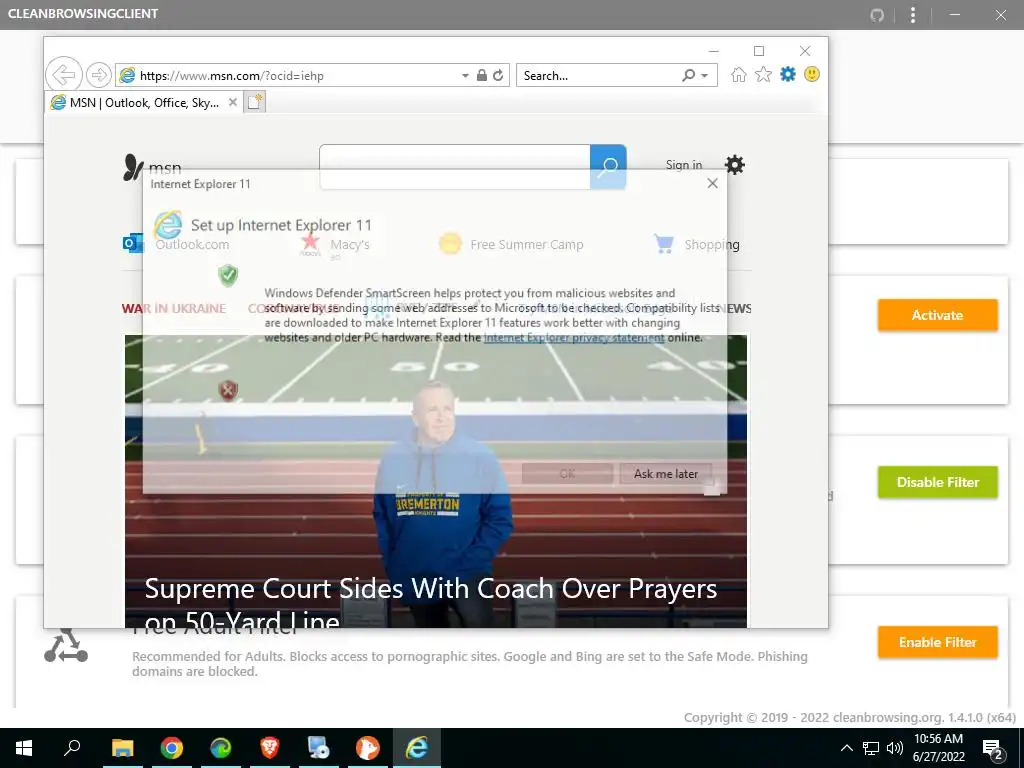The height and width of the screenshot is (768, 1024).
Task: Click the GitHub icon in CleanBrowsingClient title bar
Action: 877,14
